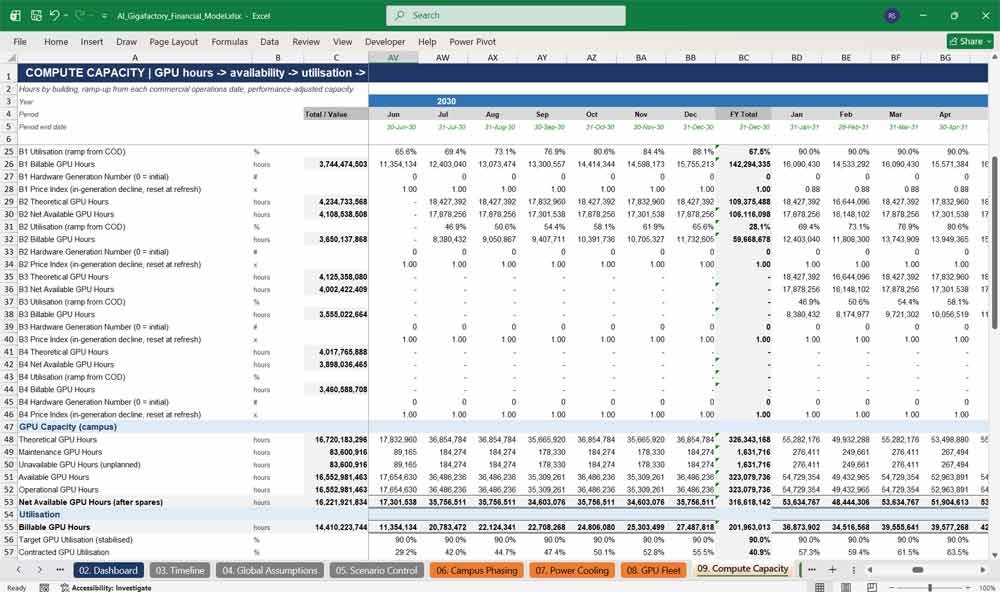Open the Developer ribbon tab
Screen dimensions: 1000x592
click(x=385, y=41)
